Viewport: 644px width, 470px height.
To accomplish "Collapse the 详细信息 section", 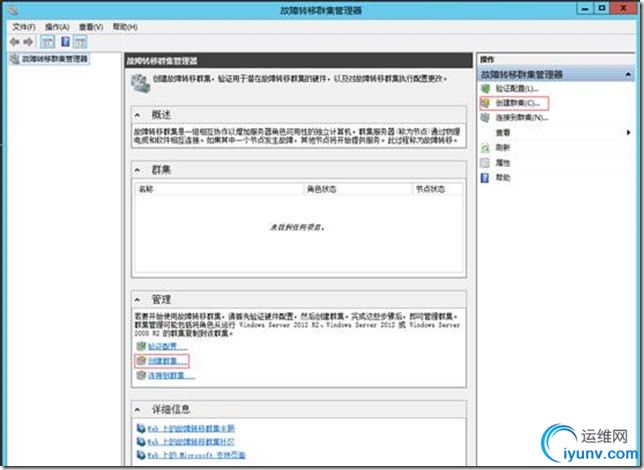I will click(138, 410).
